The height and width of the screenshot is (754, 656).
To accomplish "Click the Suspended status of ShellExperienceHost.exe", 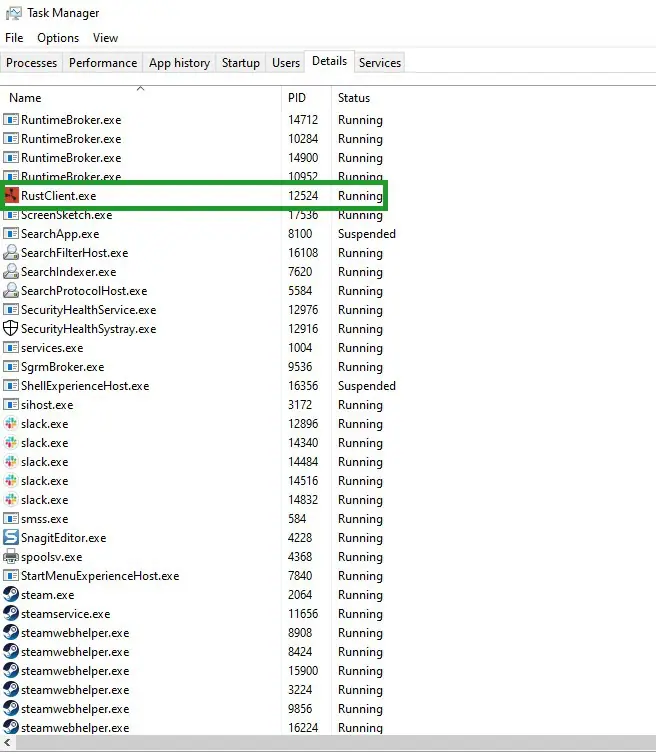I will (x=366, y=386).
